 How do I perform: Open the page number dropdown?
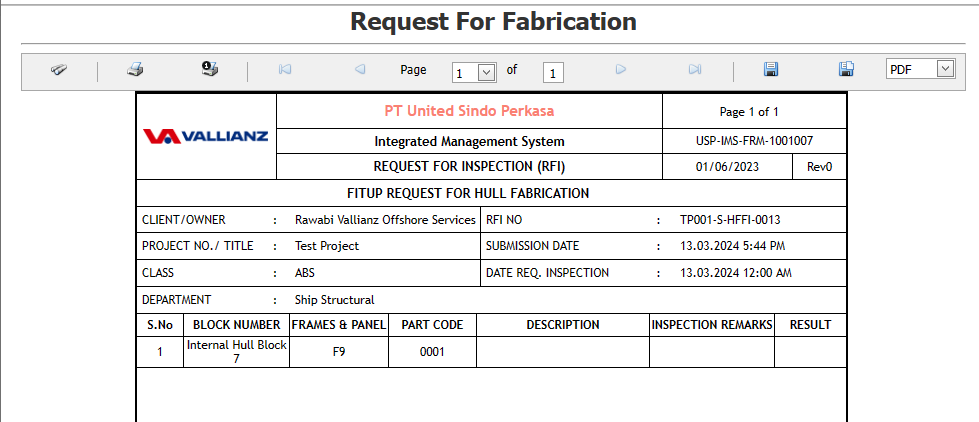pos(486,72)
